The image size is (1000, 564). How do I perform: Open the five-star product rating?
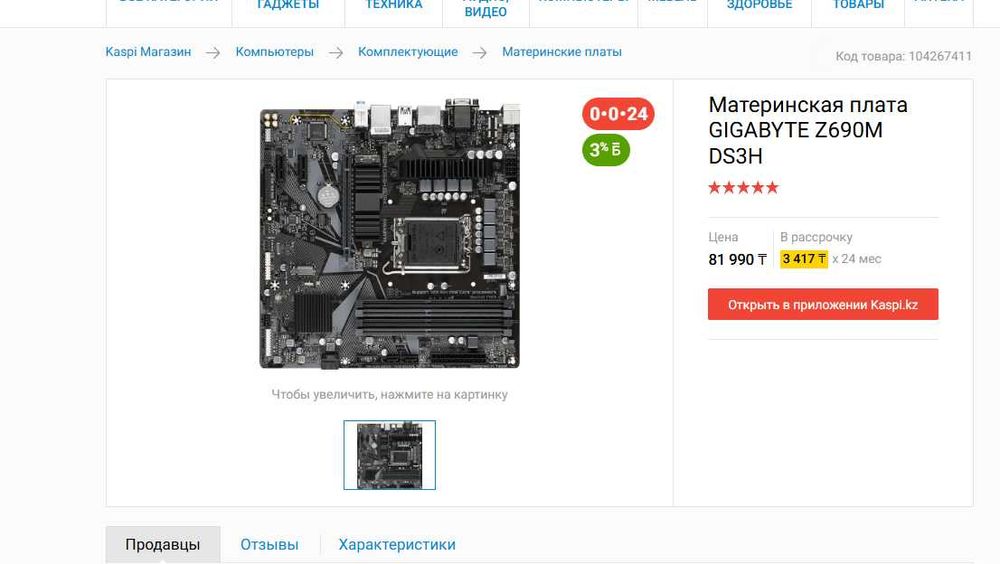(744, 188)
